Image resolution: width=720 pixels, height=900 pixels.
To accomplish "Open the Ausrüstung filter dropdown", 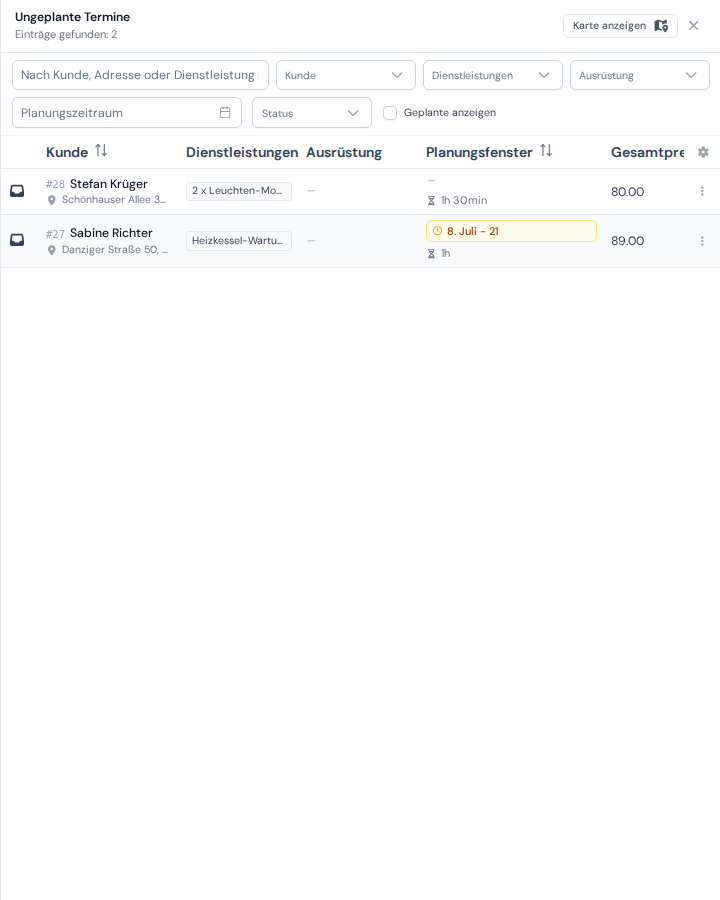I will pyautogui.click(x=640, y=75).
